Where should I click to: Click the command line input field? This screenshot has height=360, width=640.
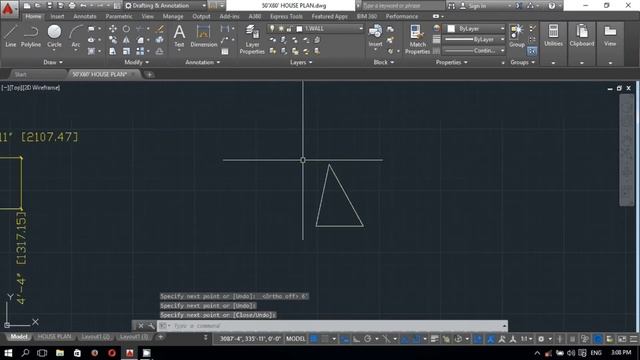332,326
